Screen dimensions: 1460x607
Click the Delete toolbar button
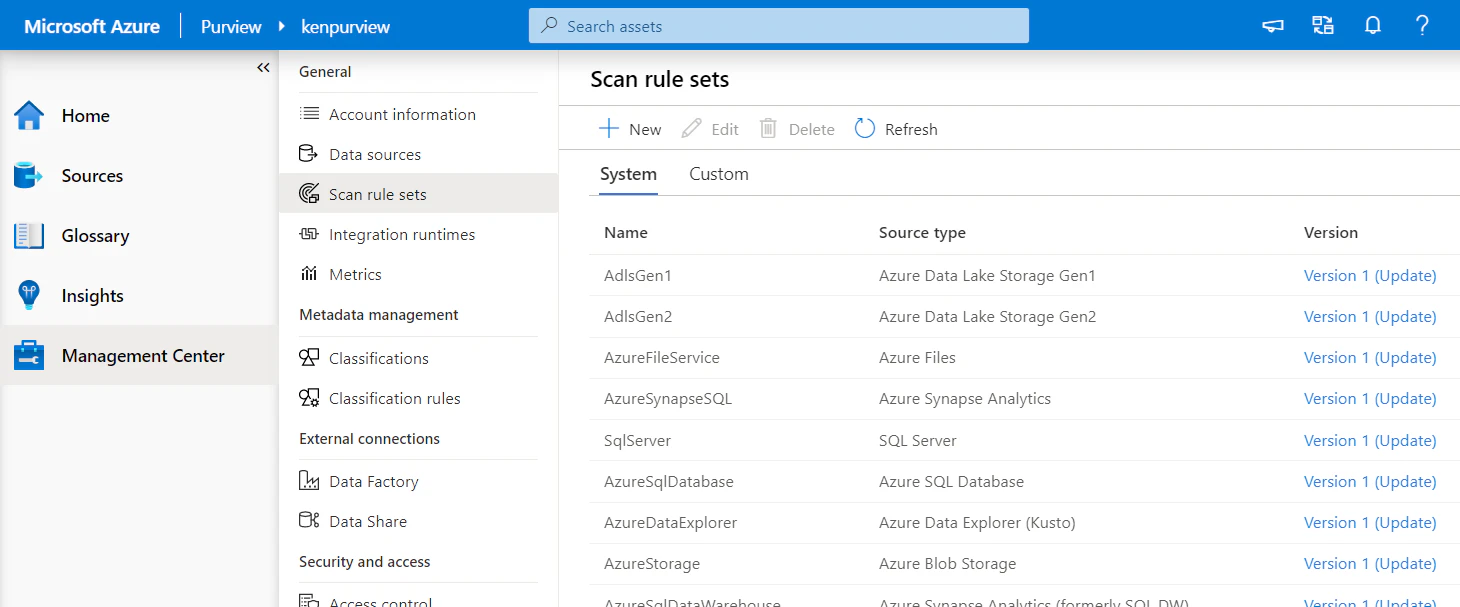click(797, 129)
